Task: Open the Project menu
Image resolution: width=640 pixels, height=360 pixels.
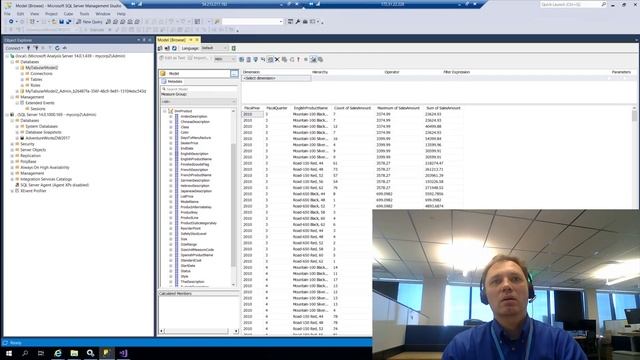Action: (x=51, y=14)
